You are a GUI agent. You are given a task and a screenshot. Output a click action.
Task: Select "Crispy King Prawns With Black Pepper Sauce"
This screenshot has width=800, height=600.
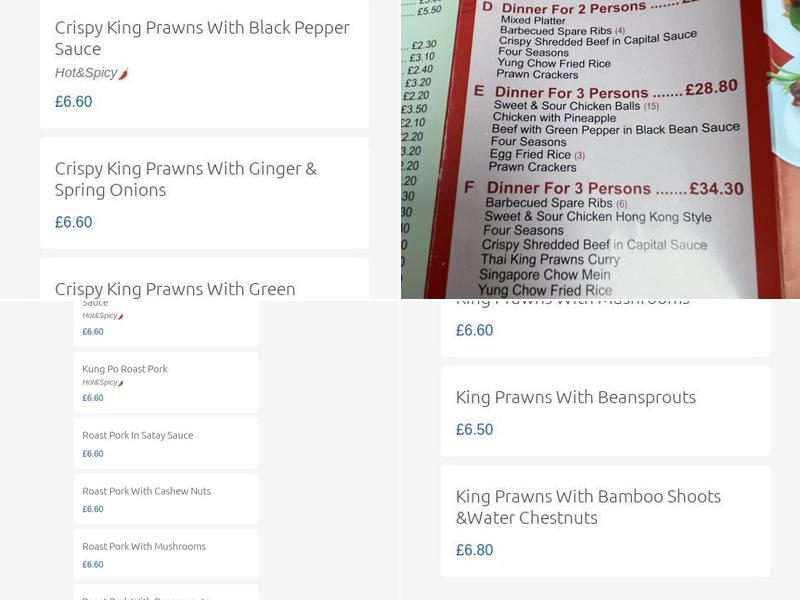(202, 38)
